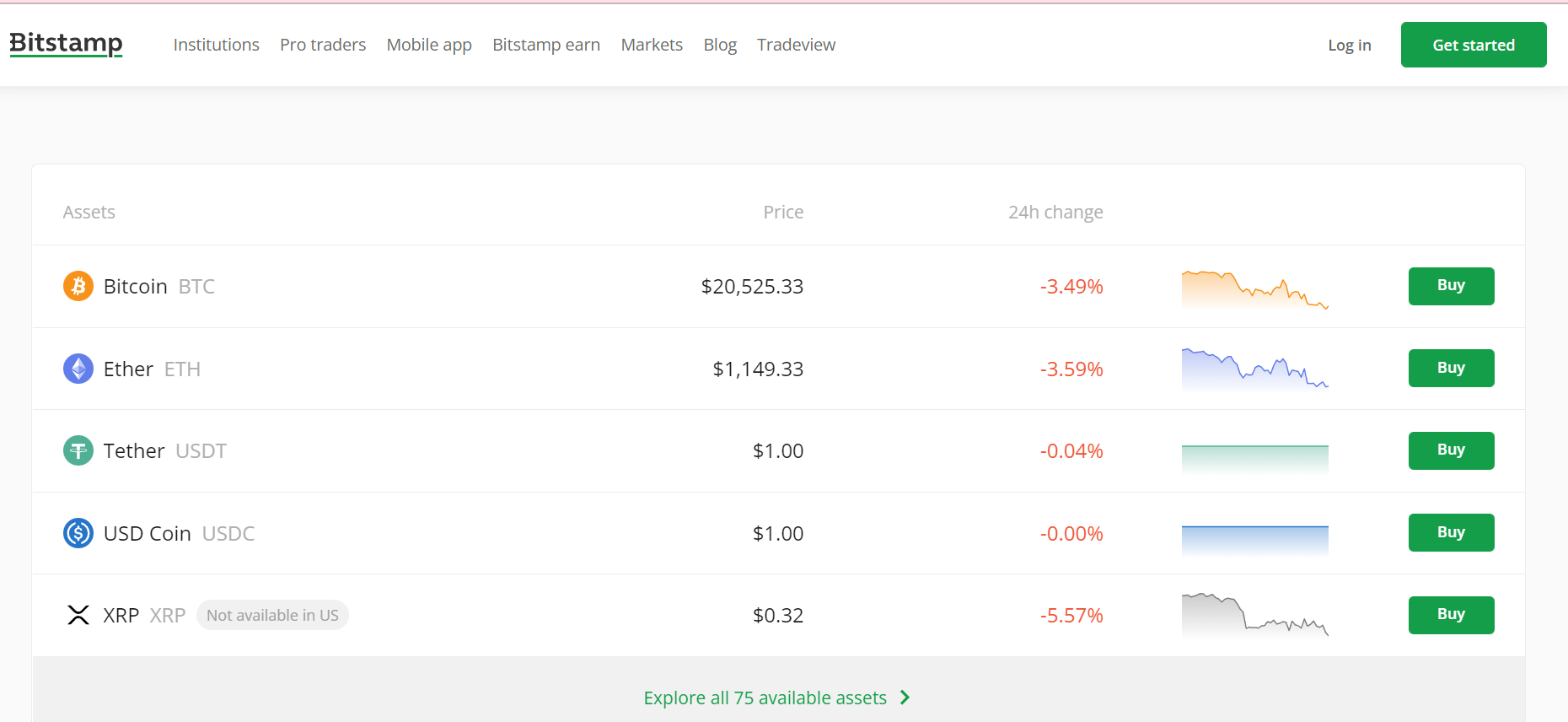Click the $1,149.33 Ether price
The image size is (1568, 722).
(x=758, y=369)
